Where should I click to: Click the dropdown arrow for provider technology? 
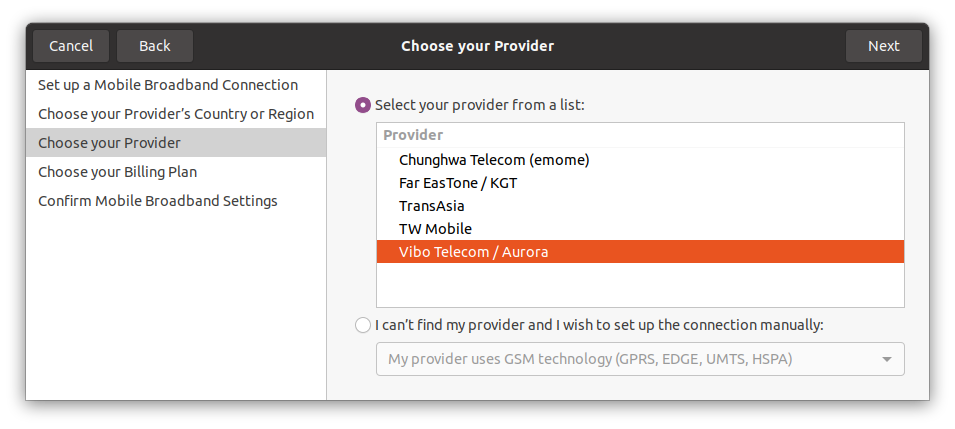click(x=887, y=359)
